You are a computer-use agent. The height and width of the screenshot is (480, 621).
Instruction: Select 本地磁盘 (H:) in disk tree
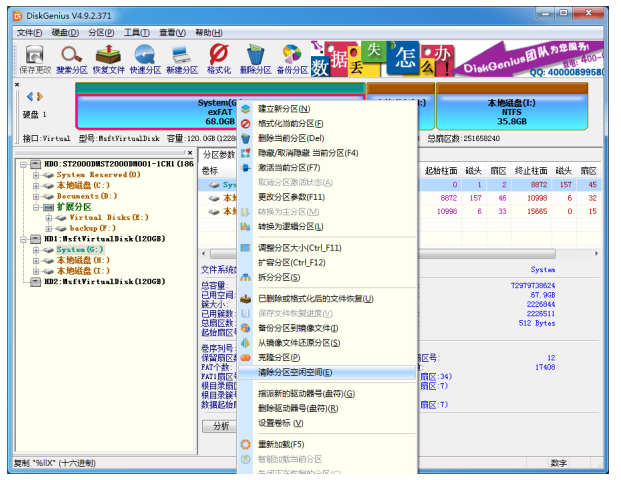click(x=83, y=260)
